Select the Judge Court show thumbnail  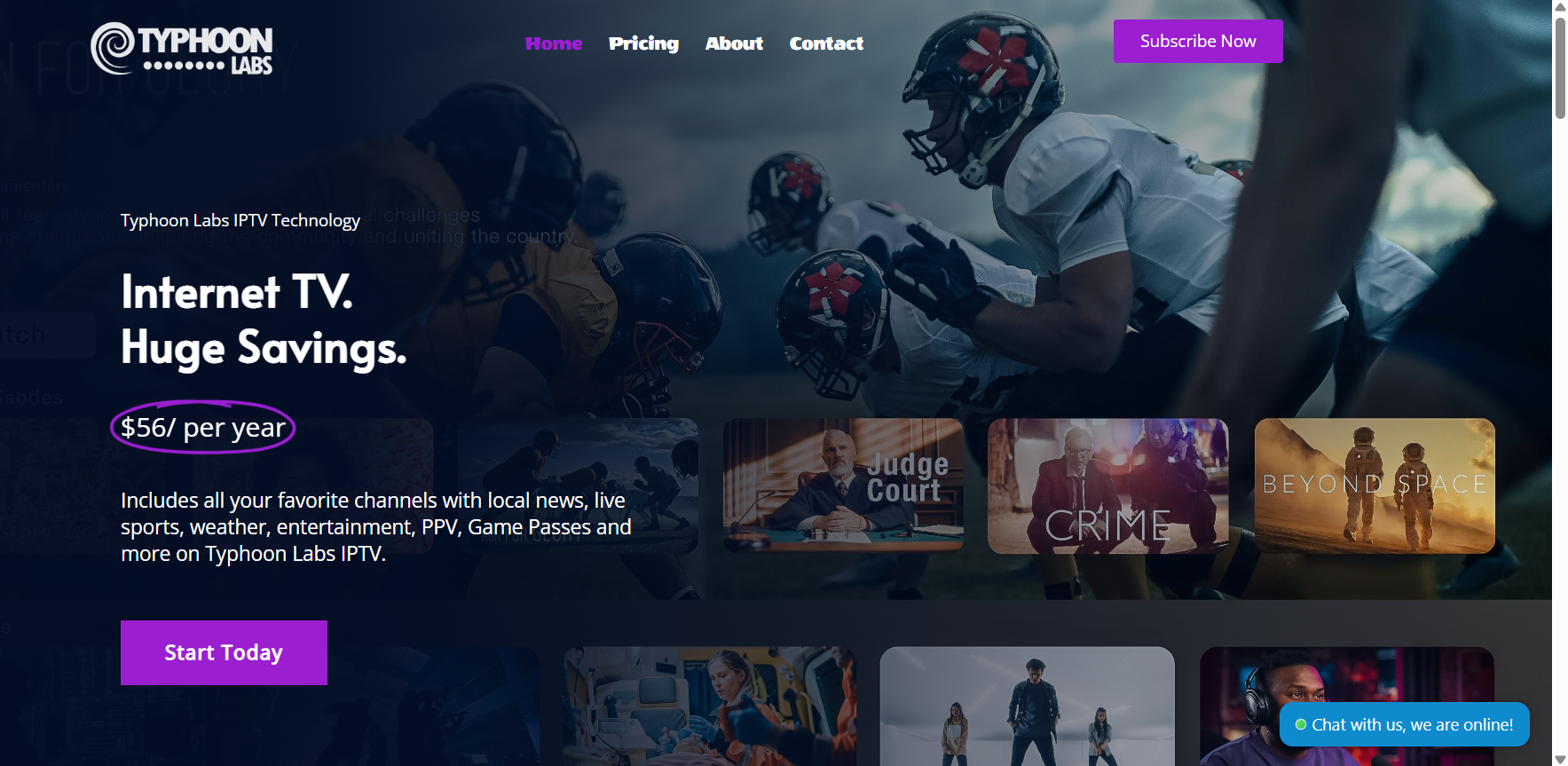click(x=843, y=486)
